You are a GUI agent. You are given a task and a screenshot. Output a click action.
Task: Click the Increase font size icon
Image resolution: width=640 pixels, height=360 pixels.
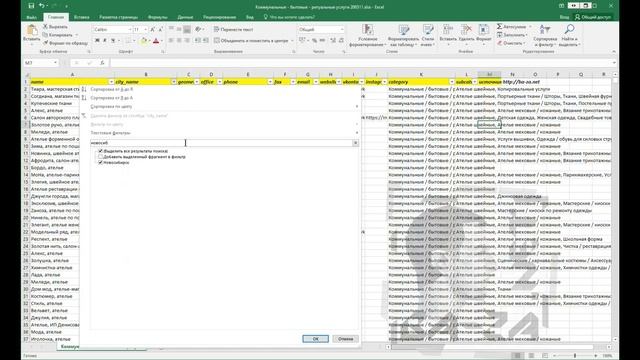pyautogui.click(x=152, y=29)
